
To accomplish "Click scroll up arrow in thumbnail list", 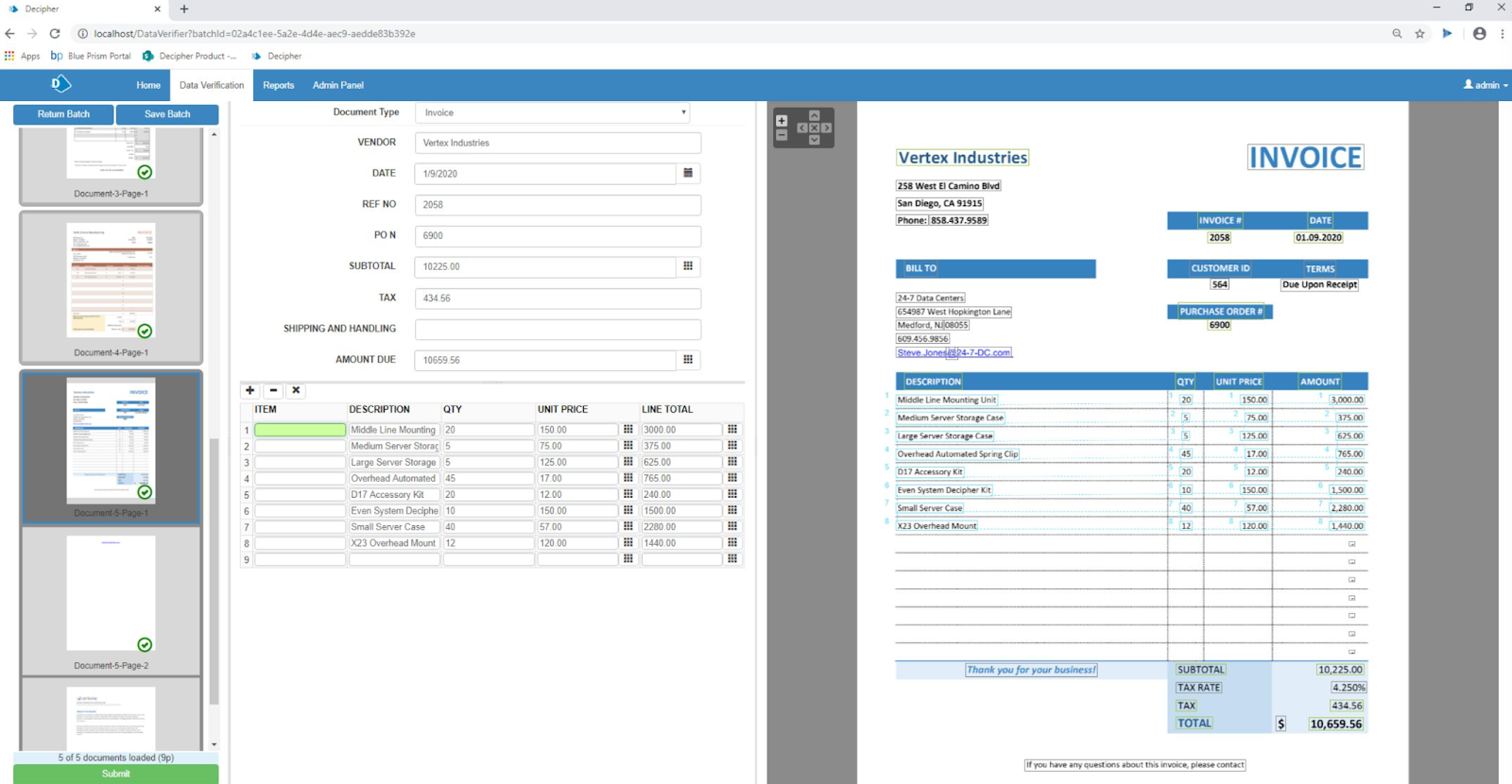I will pos(215,134).
